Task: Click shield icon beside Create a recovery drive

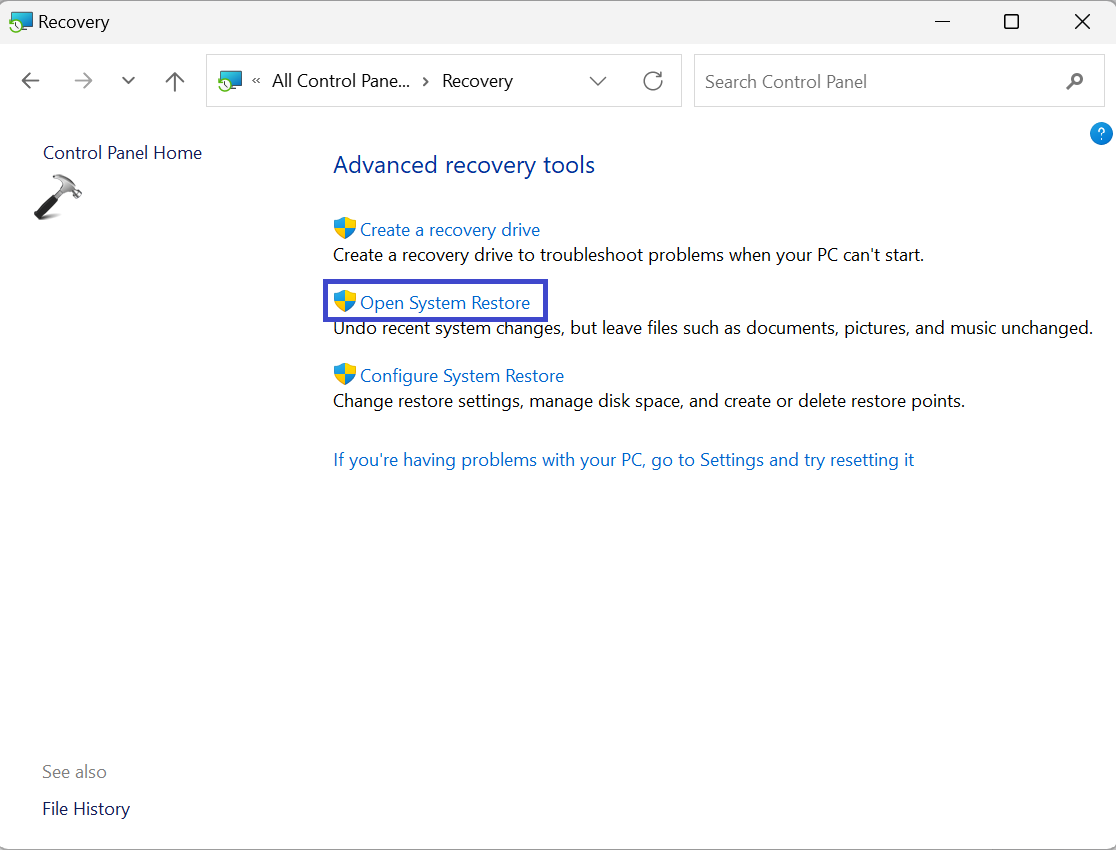Action: pos(345,229)
